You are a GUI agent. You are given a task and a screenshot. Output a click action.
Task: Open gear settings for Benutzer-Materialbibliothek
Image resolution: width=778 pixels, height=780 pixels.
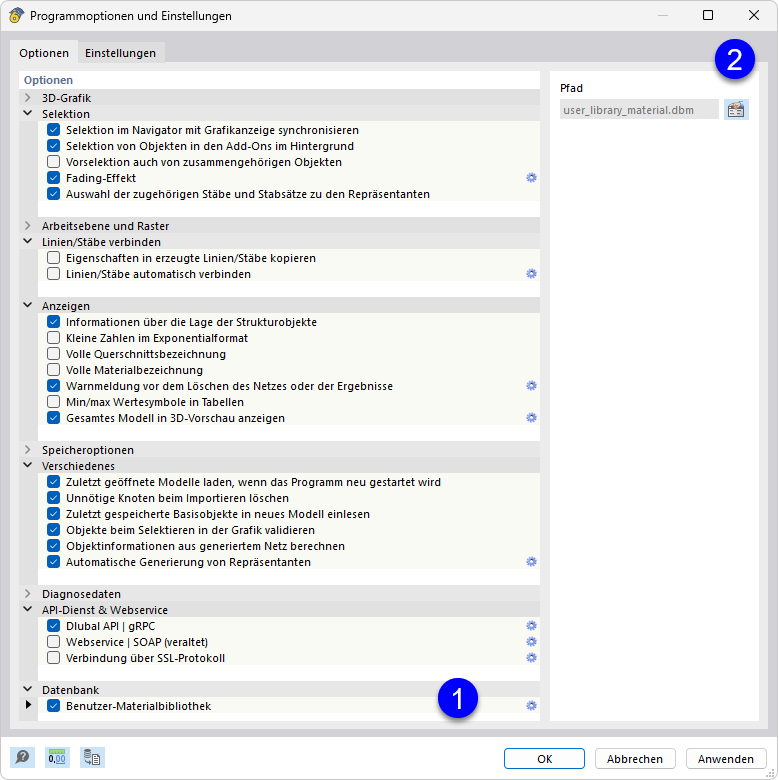531,705
